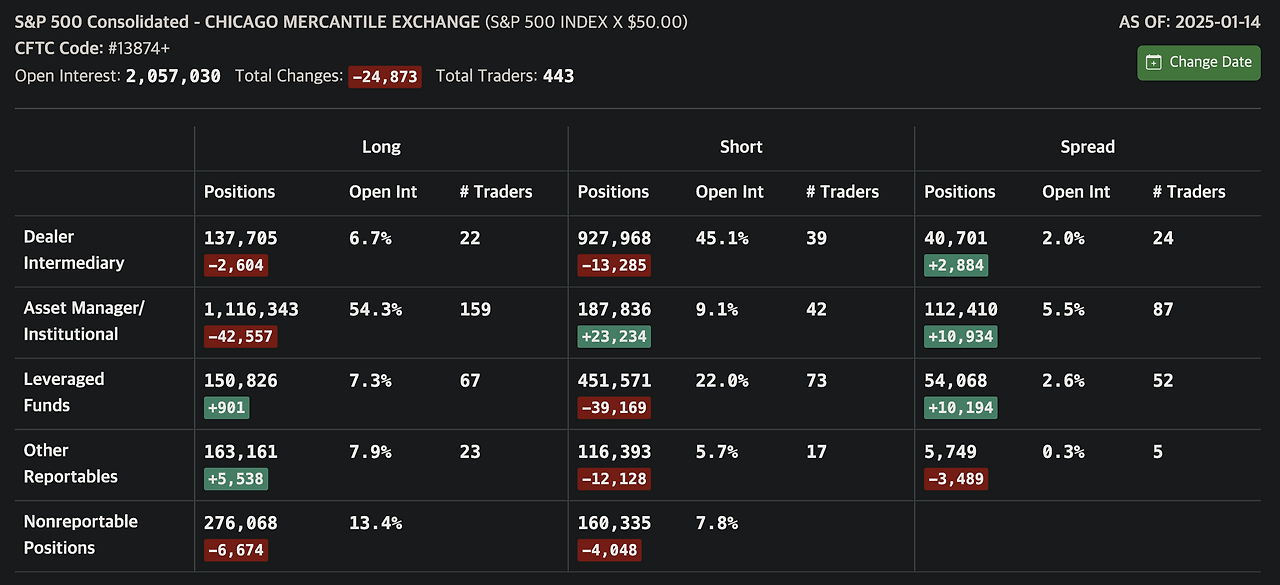
Task: Select the Other Reportables row label
Action: [x=71, y=463]
